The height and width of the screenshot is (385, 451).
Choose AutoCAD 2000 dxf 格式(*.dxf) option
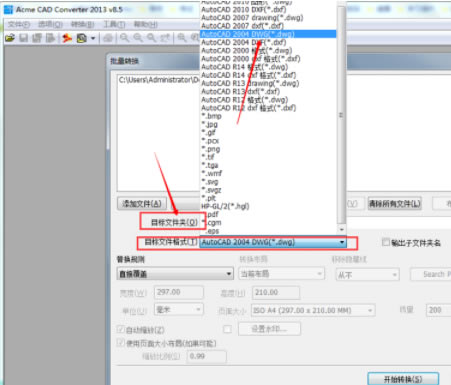tap(268, 59)
